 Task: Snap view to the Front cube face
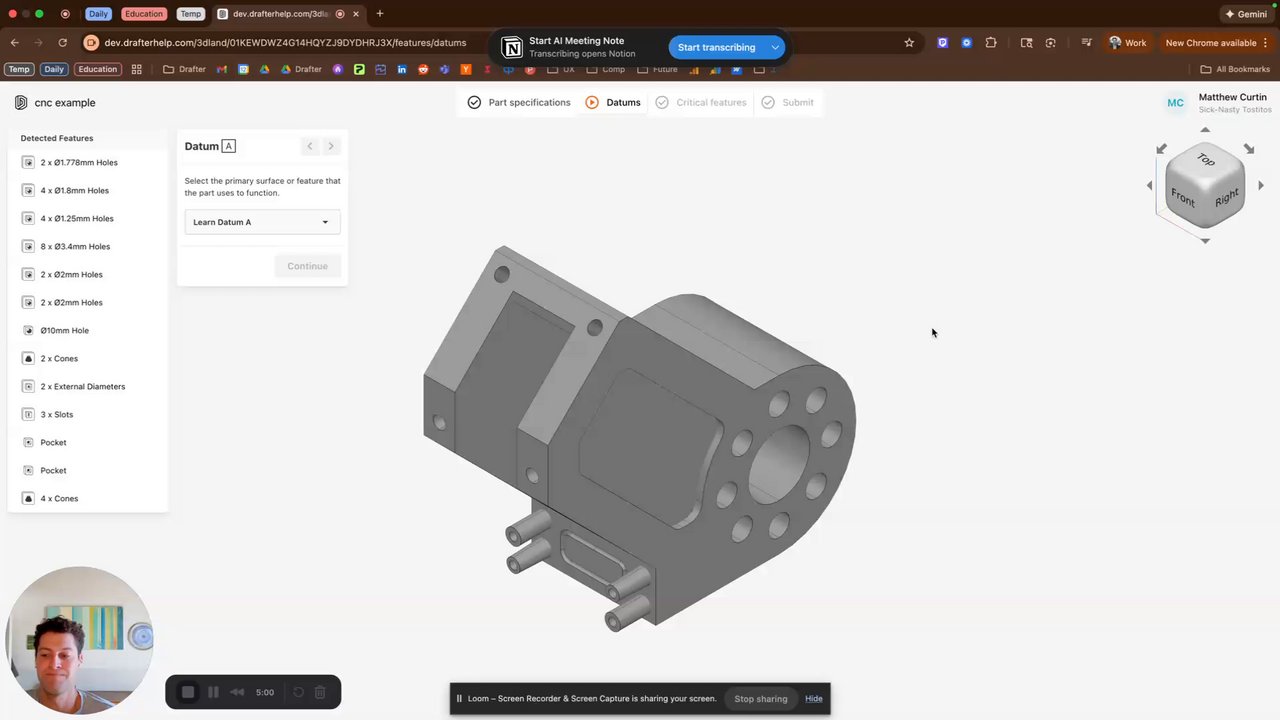1183,198
